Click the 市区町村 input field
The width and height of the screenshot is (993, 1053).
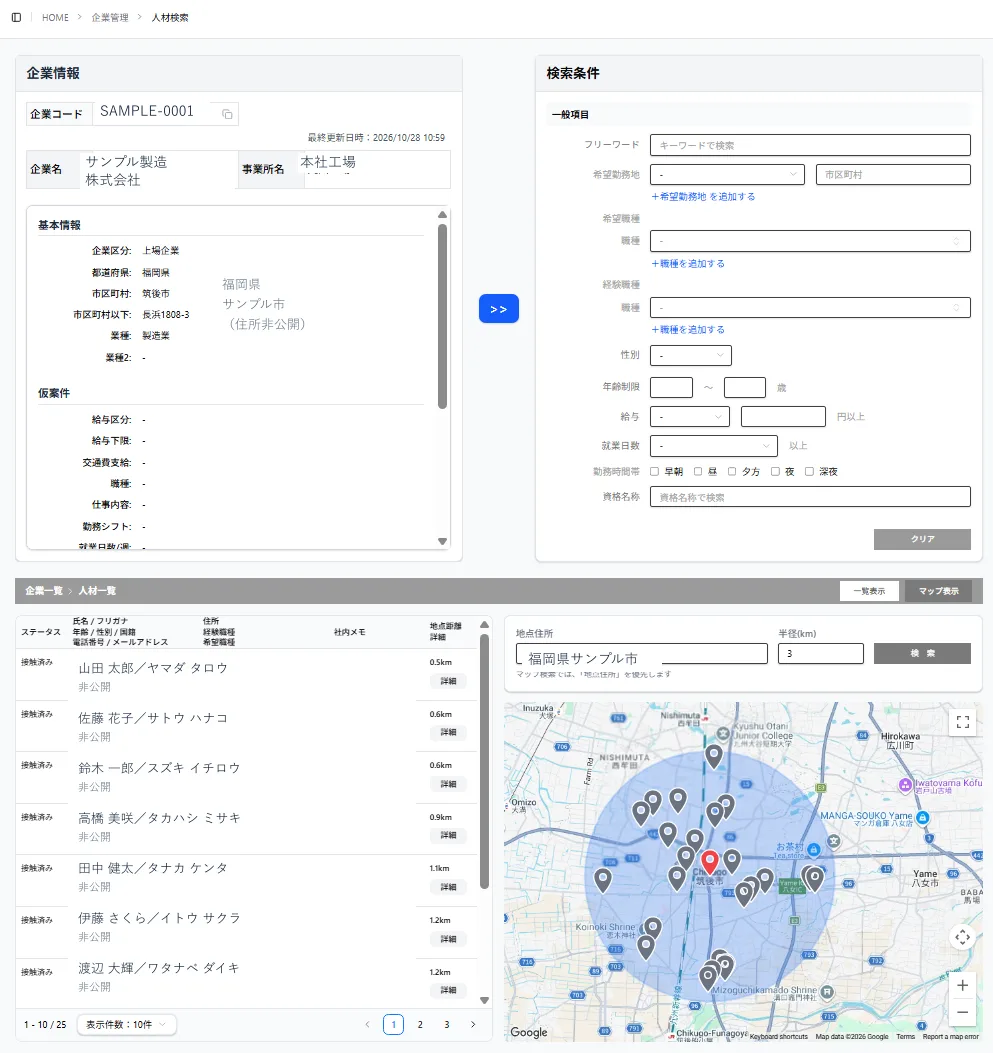click(893, 175)
